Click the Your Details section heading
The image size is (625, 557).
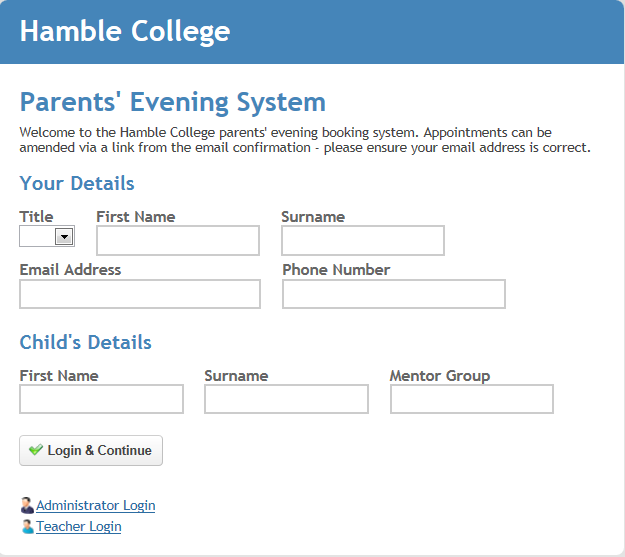[77, 183]
